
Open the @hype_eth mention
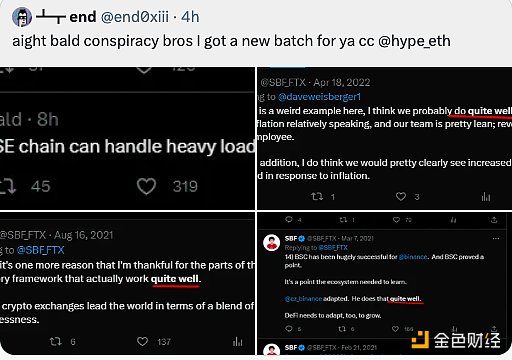(x=414, y=41)
